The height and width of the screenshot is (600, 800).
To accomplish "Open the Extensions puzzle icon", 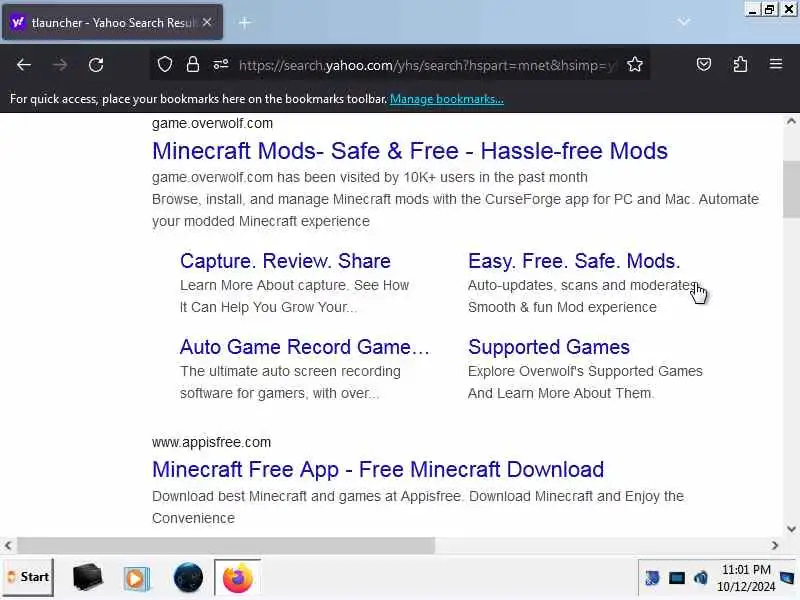I will (740, 64).
